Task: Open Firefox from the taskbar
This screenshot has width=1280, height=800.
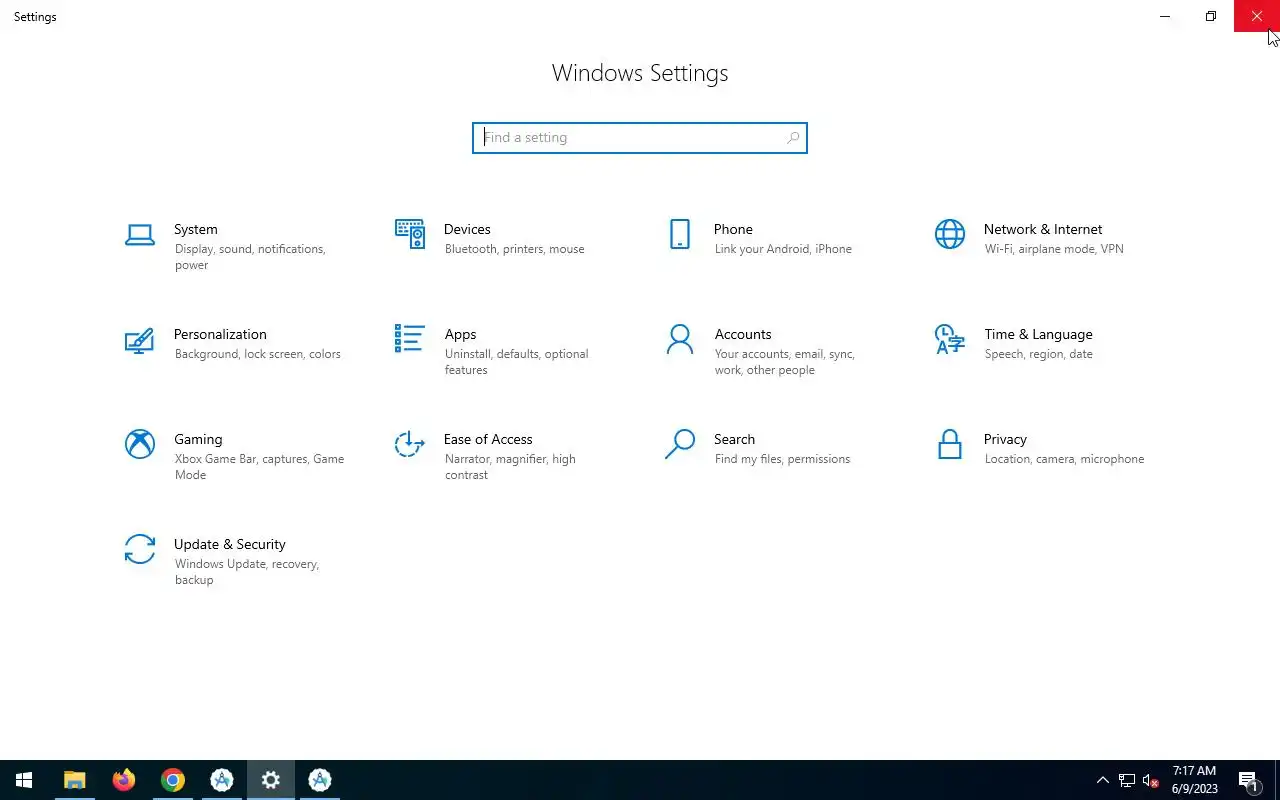Action: point(123,780)
